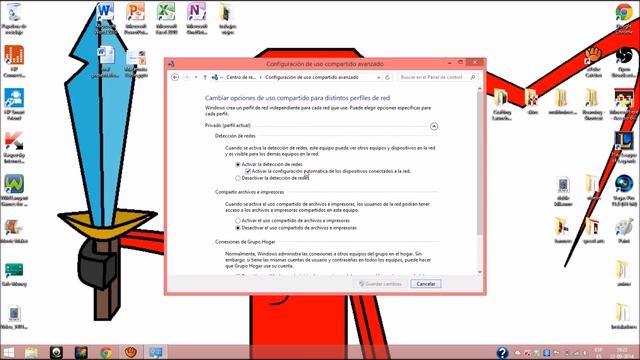
Task: Click the dialog vertical scrollbar thumb
Action: click(480, 163)
